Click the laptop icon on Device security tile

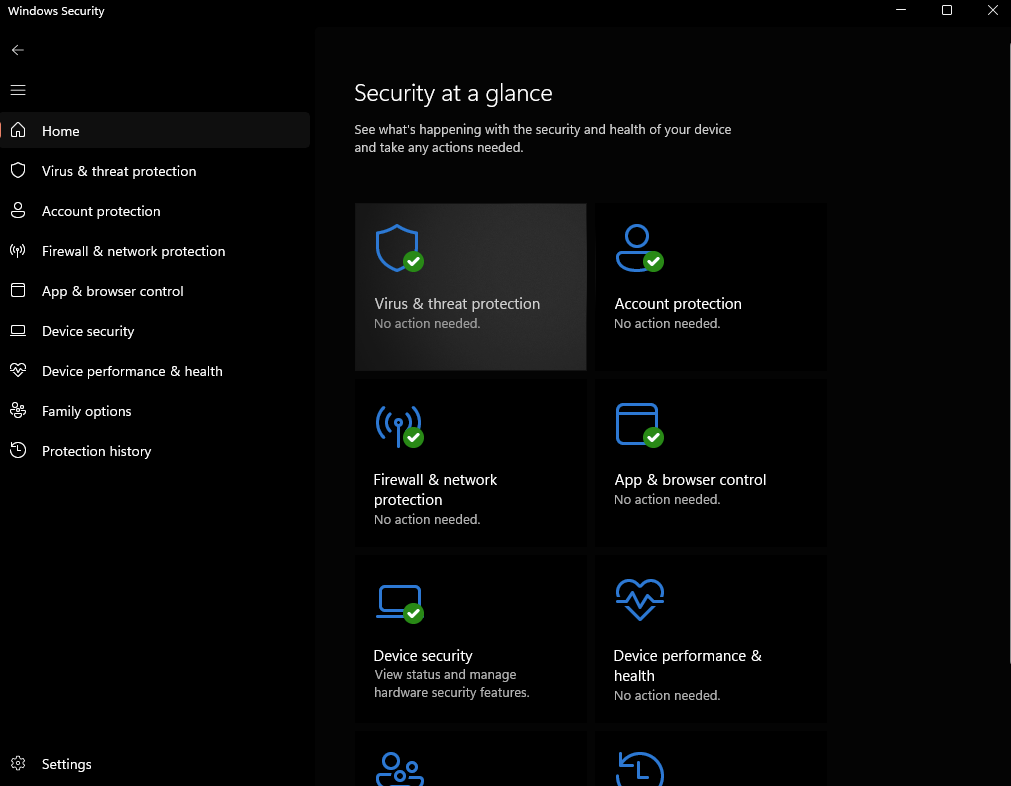pyautogui.click(x=397, y=601)
